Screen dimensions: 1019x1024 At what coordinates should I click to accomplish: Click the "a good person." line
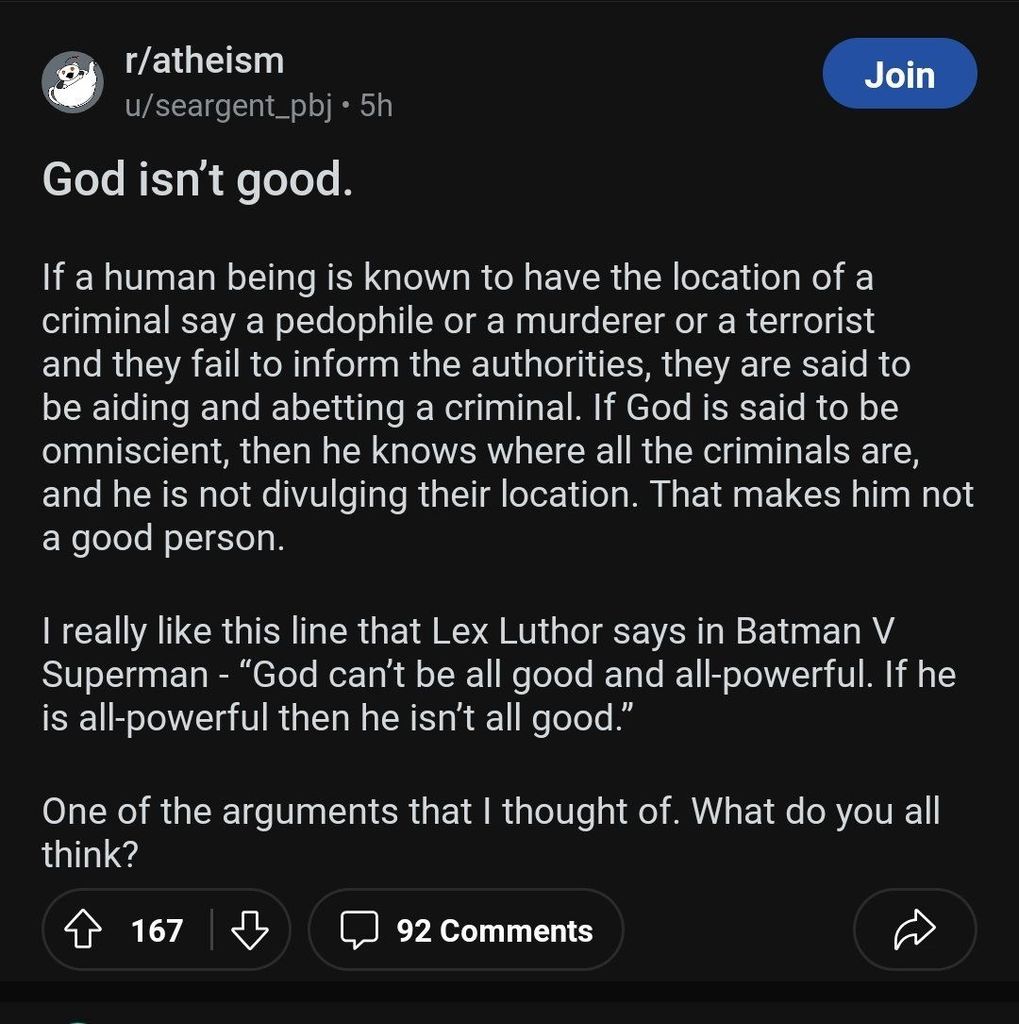[x=163, y=538]
